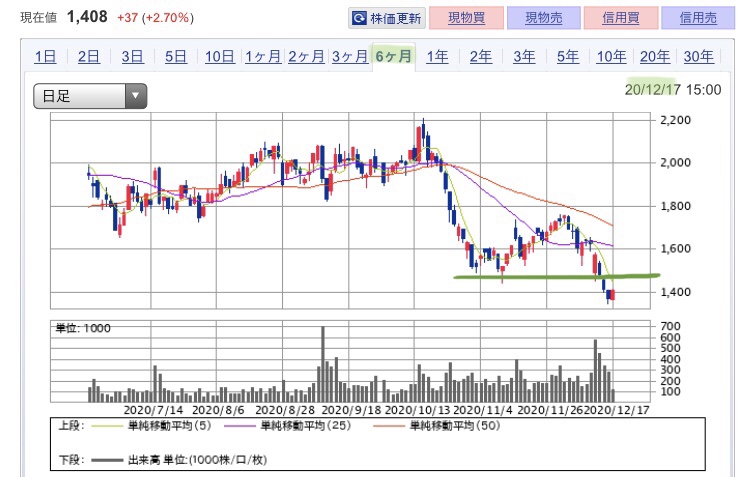
Task: Click the 20/12/17 15:00 timestamp
Action: pyautogui.click(x=673, y=89)
